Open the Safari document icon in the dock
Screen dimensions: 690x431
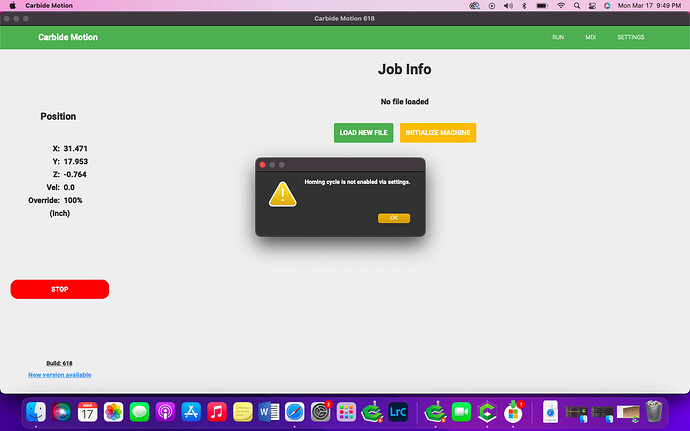550,412
